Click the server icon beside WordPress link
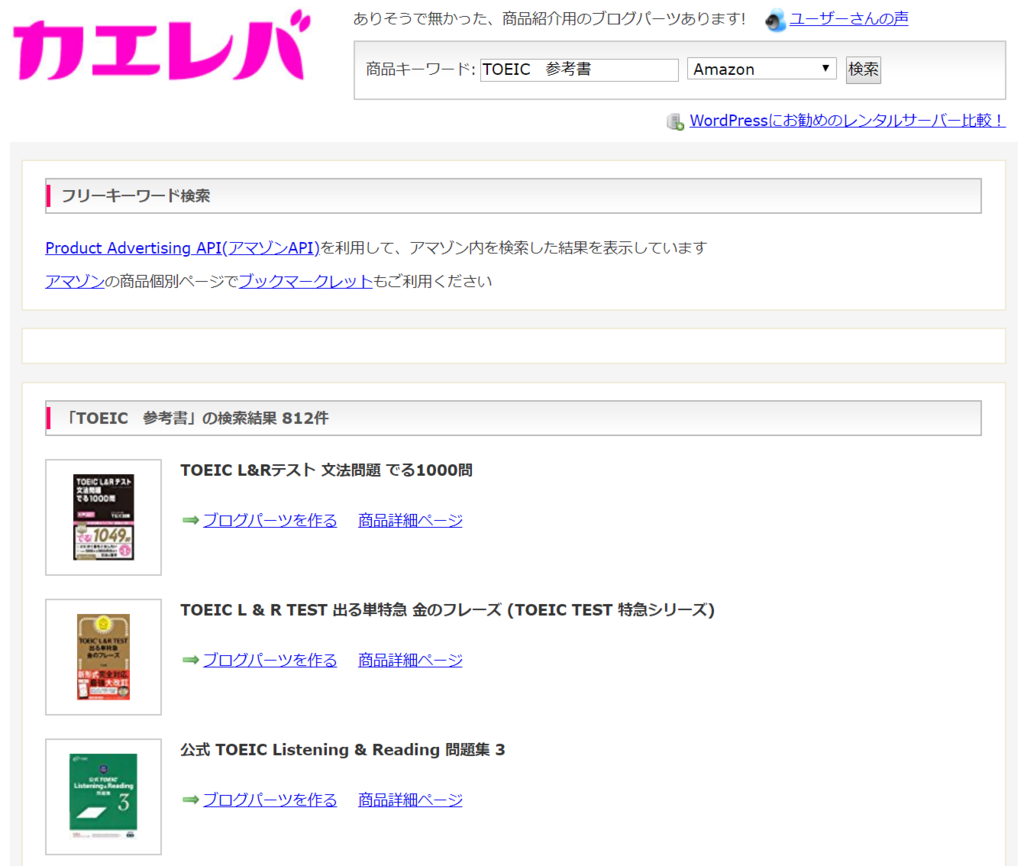Viewport: 1024px width, 866px height. (x=675, y=121)
